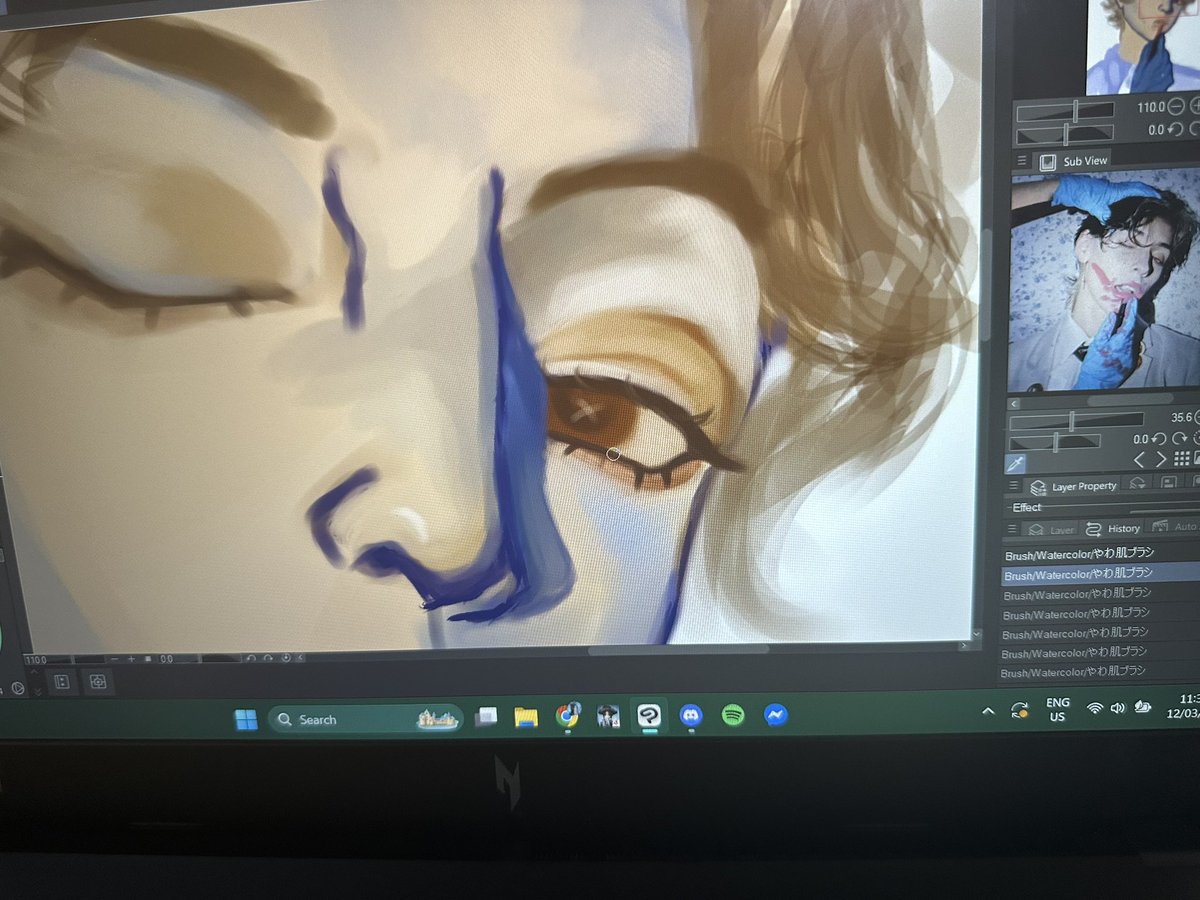Open the Windows Start menu

(246, 719)
